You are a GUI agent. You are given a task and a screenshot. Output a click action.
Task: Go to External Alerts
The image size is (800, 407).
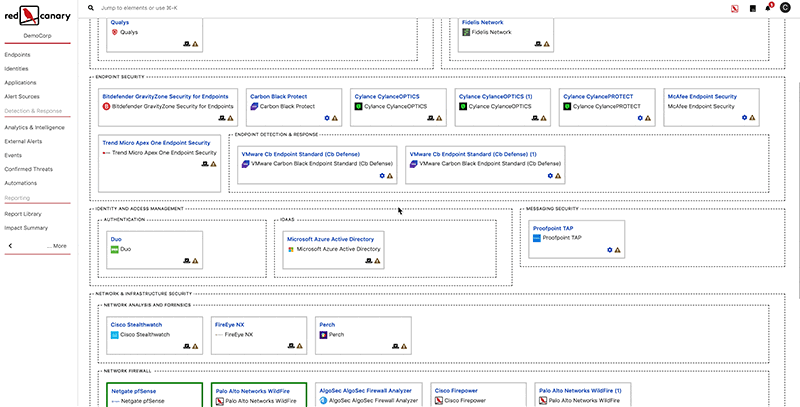click(x=23, y=141)
